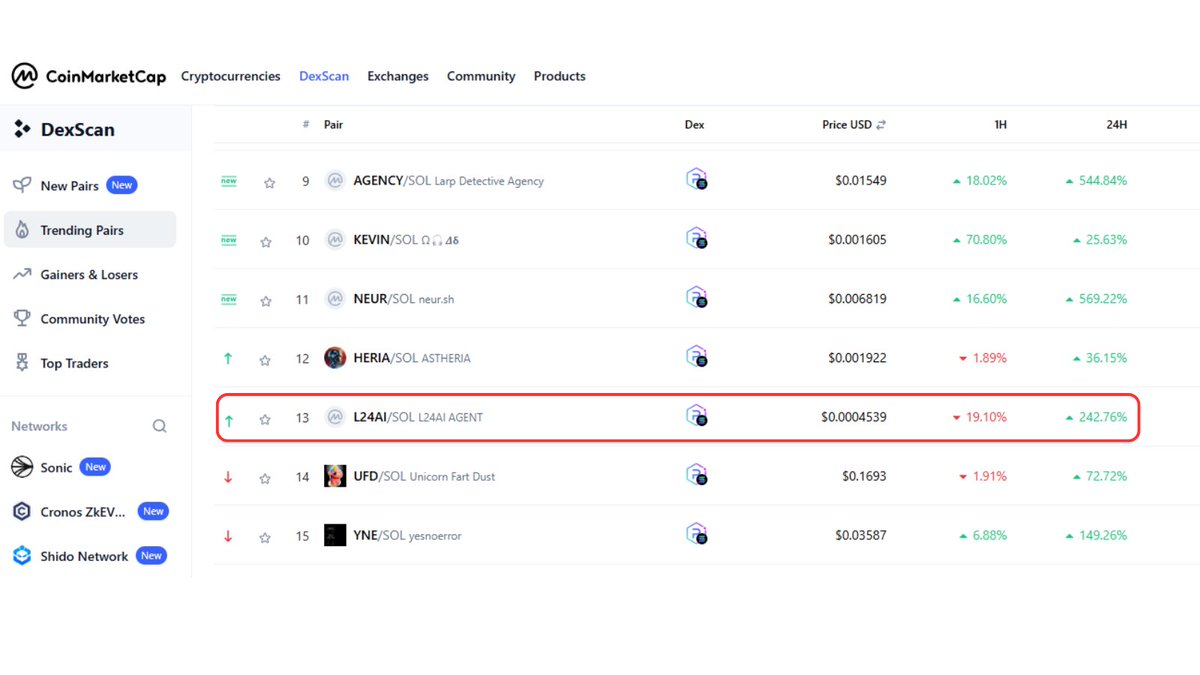Click the Cronos ZkEVM logo icon

tap(22, 511)
